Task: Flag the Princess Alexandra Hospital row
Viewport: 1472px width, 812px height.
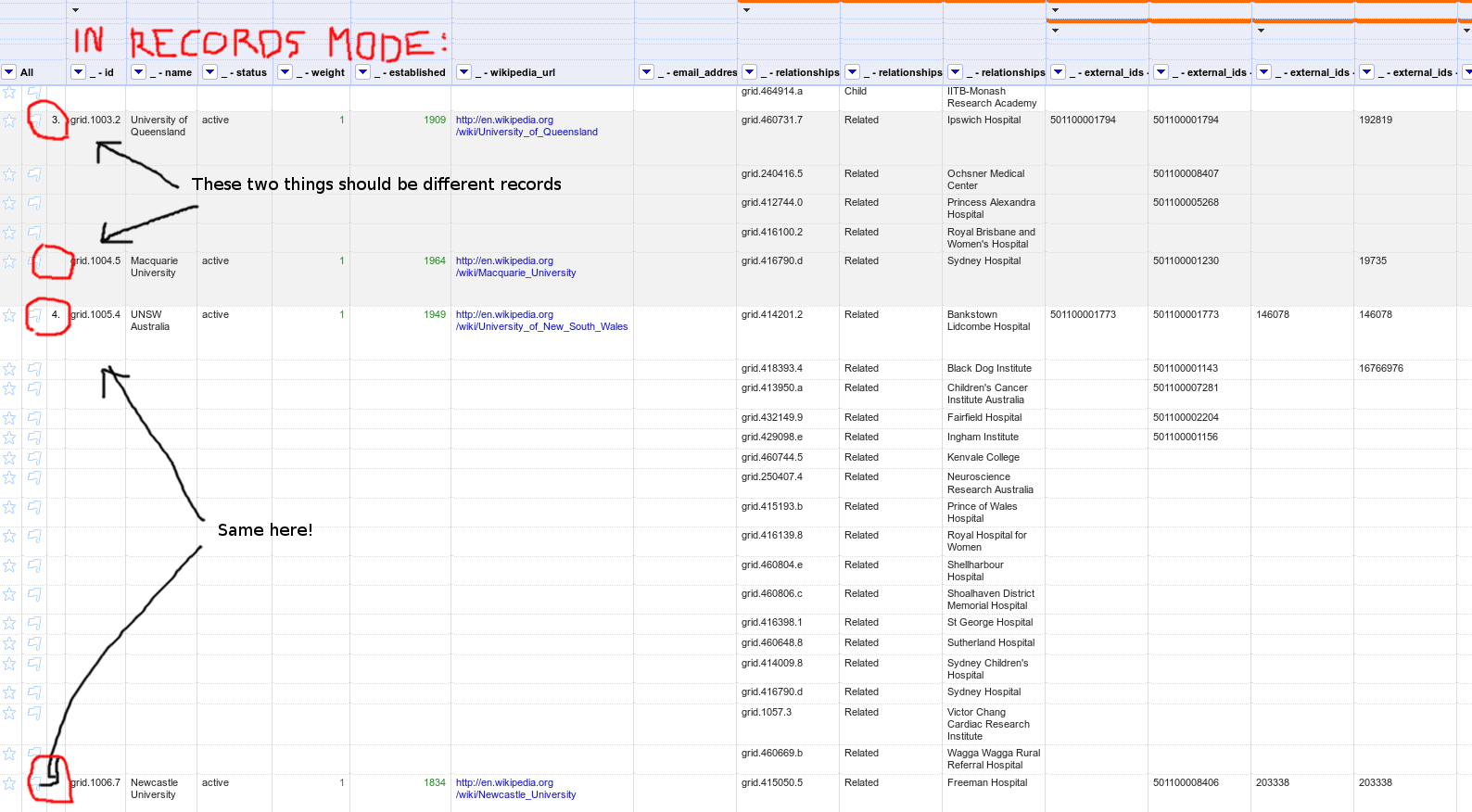Action: [x=34, y=203]
